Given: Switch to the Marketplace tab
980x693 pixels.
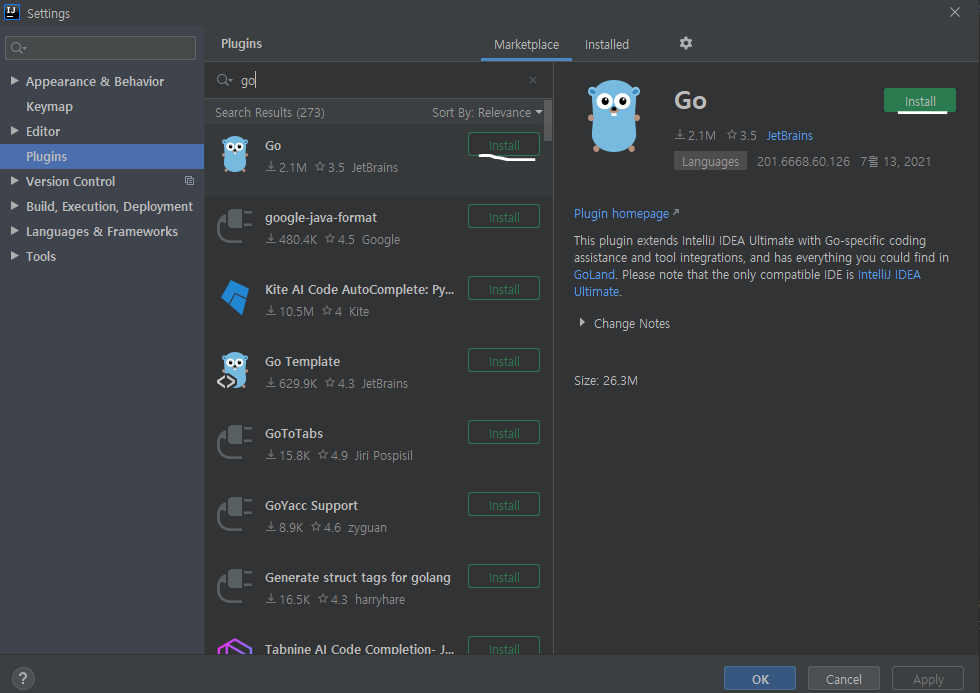Looking at the screenshot, I should pyautogui.click(x=526, y=44).
